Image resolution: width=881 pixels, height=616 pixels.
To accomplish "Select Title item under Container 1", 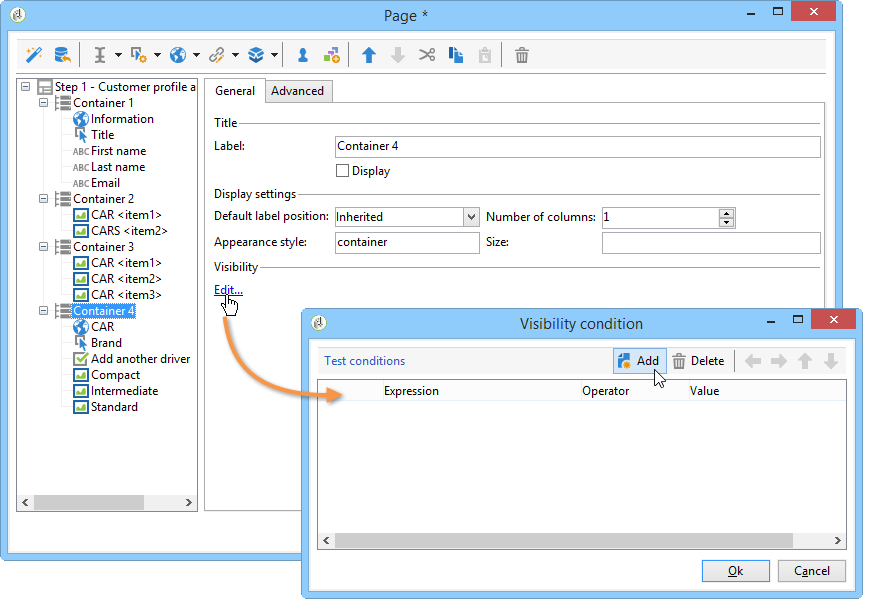I will pyautogui.click(x=102, y=135).
